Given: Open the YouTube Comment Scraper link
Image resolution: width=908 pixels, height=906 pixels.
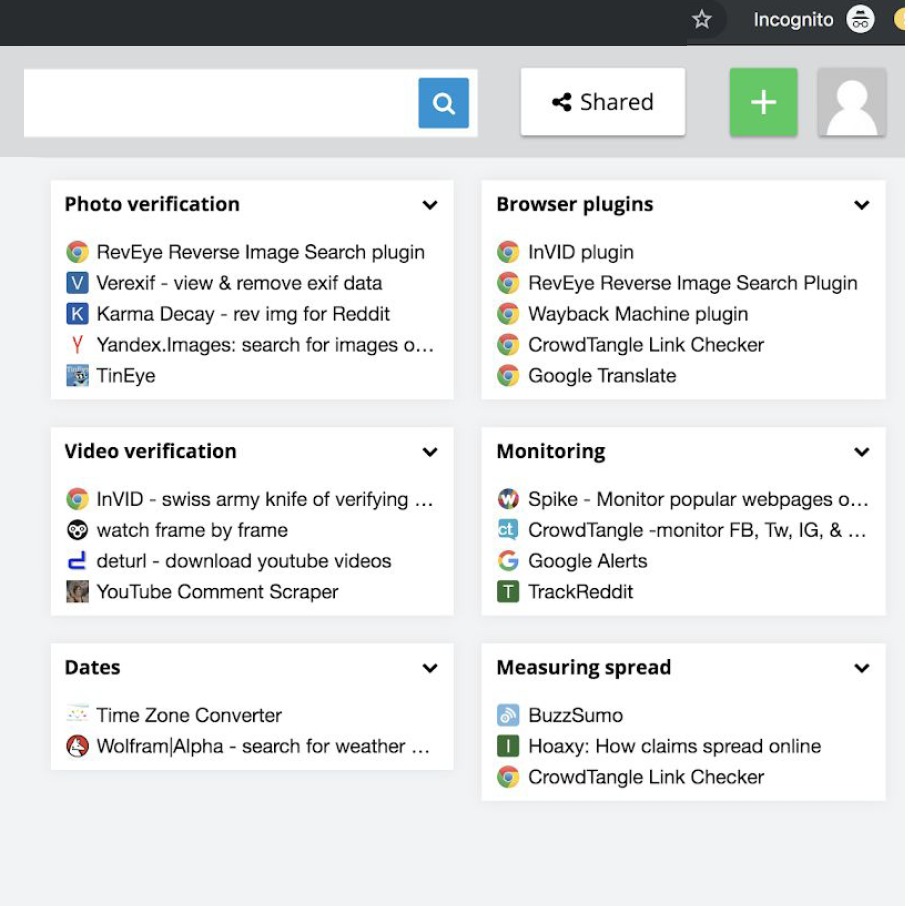Looking at the screenshot, I should 217,592.
